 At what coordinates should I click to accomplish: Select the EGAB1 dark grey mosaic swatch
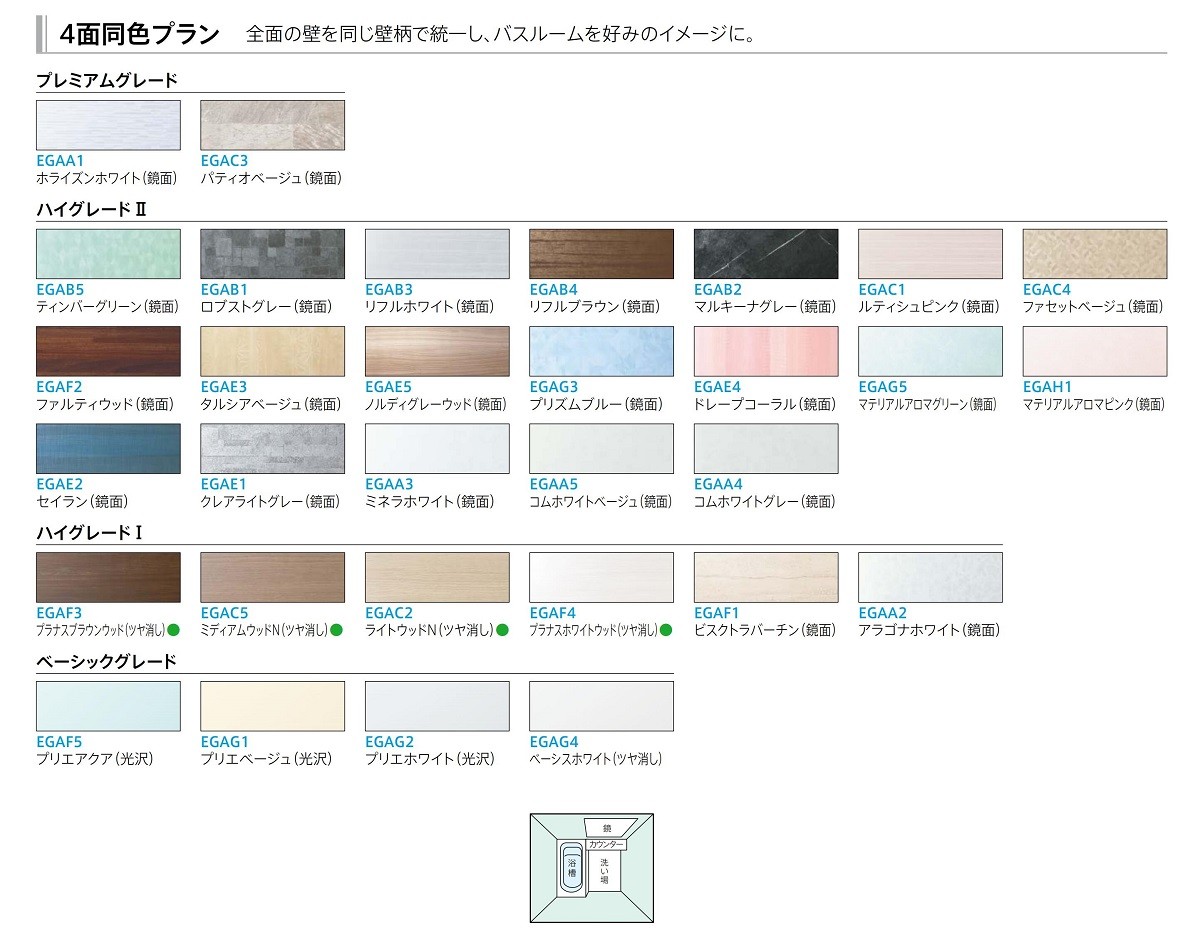click(x=272, y=254)
